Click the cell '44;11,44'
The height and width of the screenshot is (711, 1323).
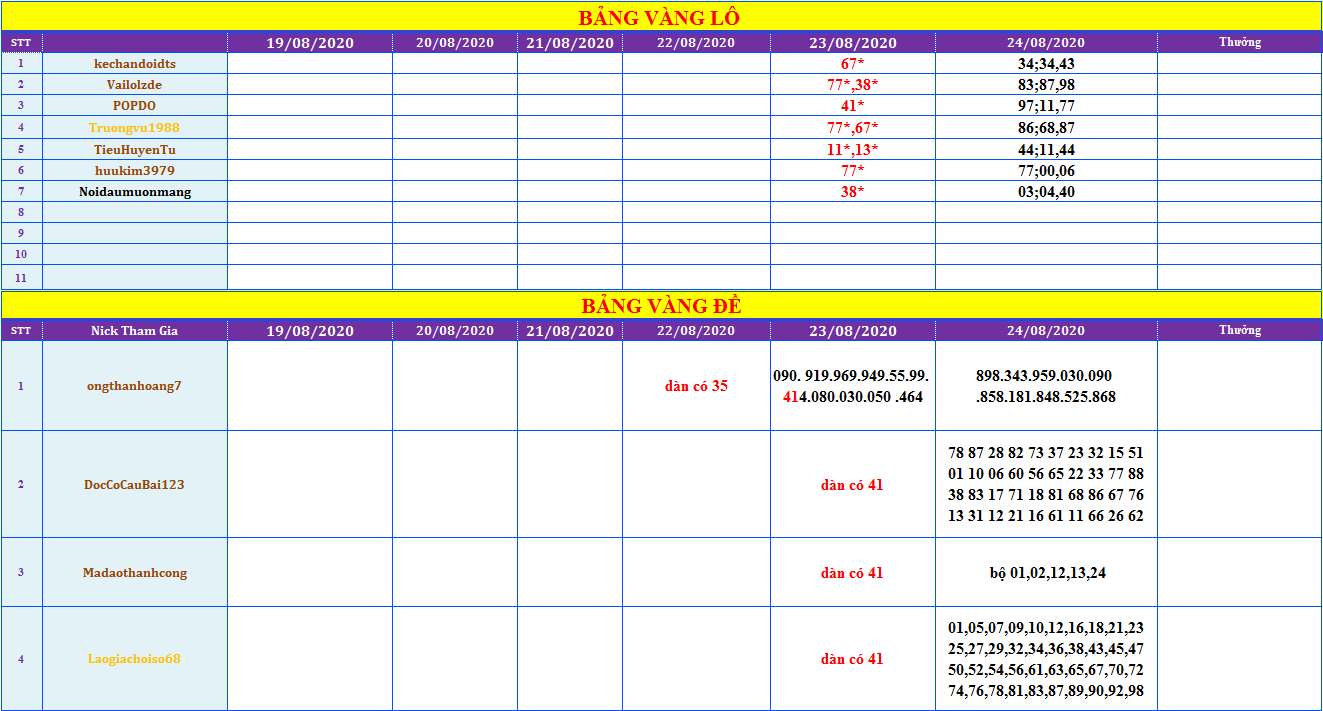pos(1046,149)
